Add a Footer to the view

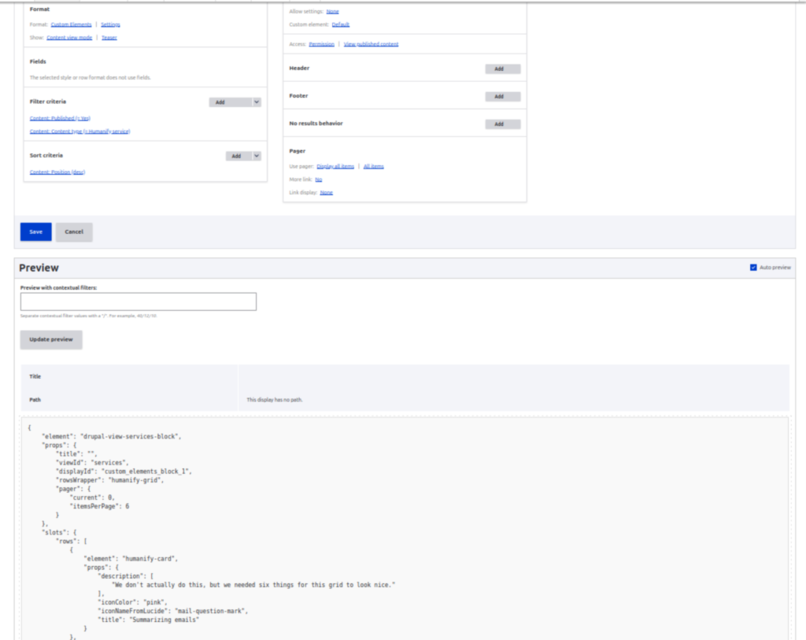point(503,97)
